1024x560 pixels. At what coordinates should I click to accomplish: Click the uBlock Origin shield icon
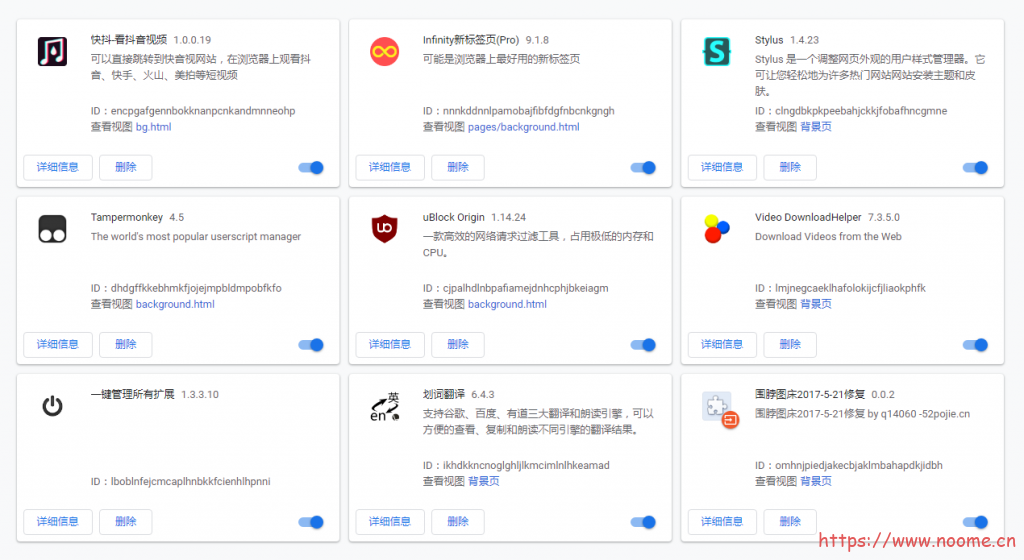click(385, 229)
